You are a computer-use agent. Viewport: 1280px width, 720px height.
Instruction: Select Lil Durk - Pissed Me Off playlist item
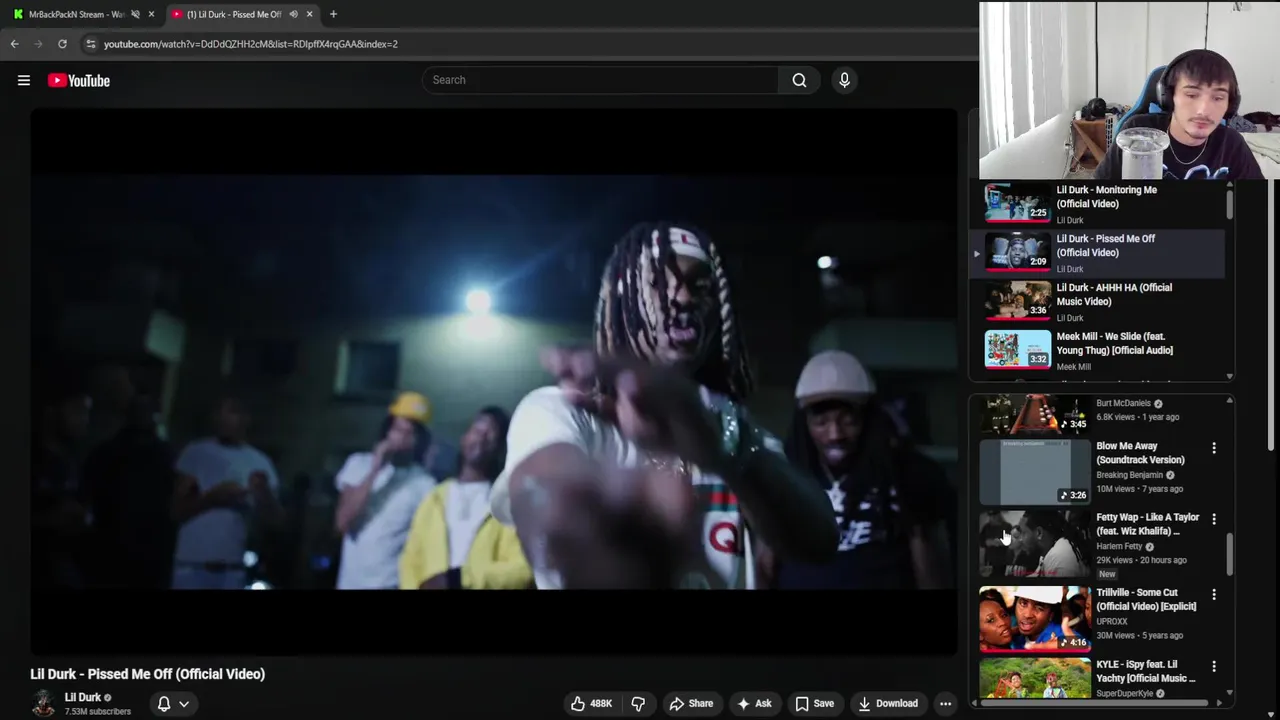[x=1098, y=253]
